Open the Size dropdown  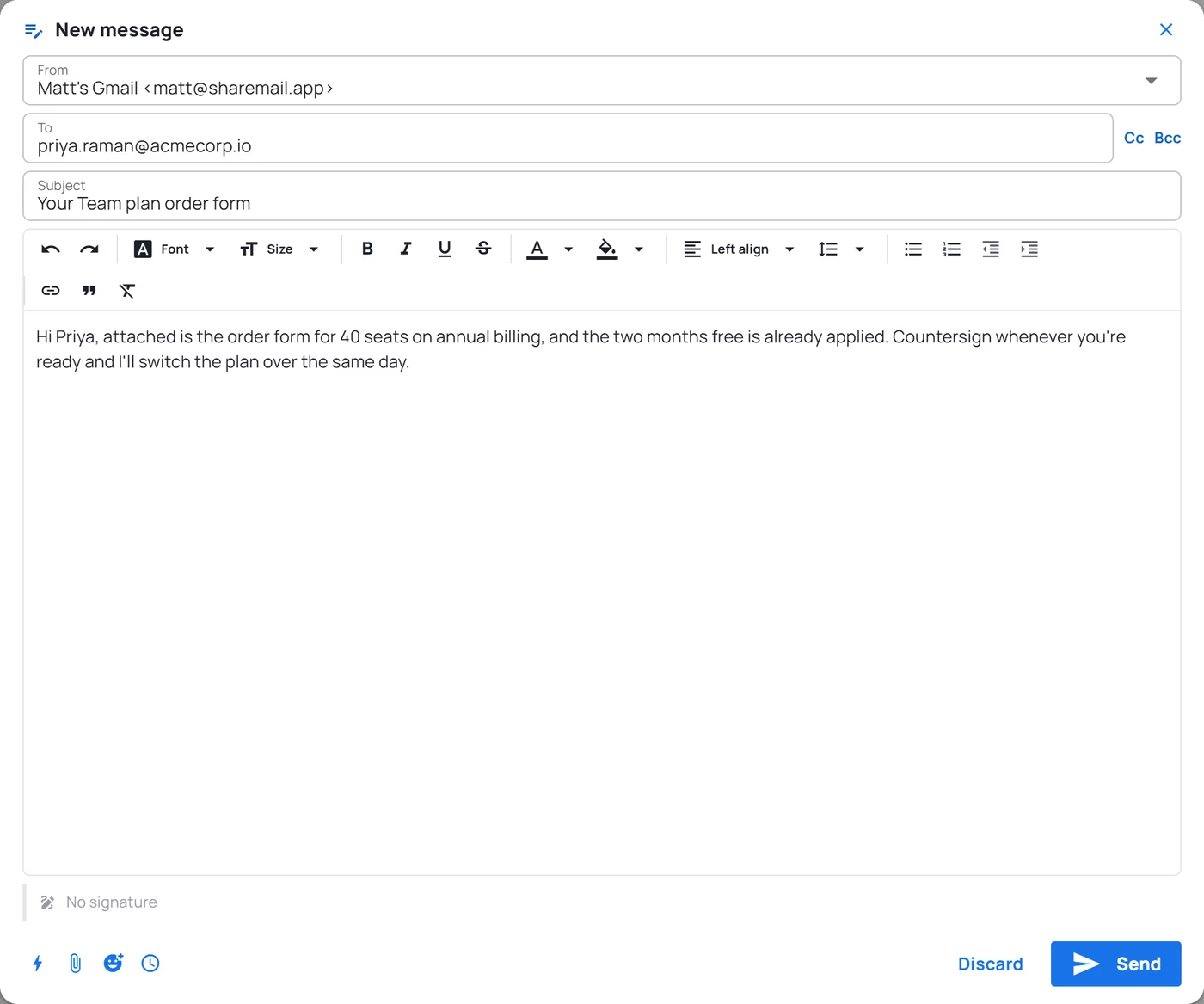pyautogui.click(x=279, y=249)
